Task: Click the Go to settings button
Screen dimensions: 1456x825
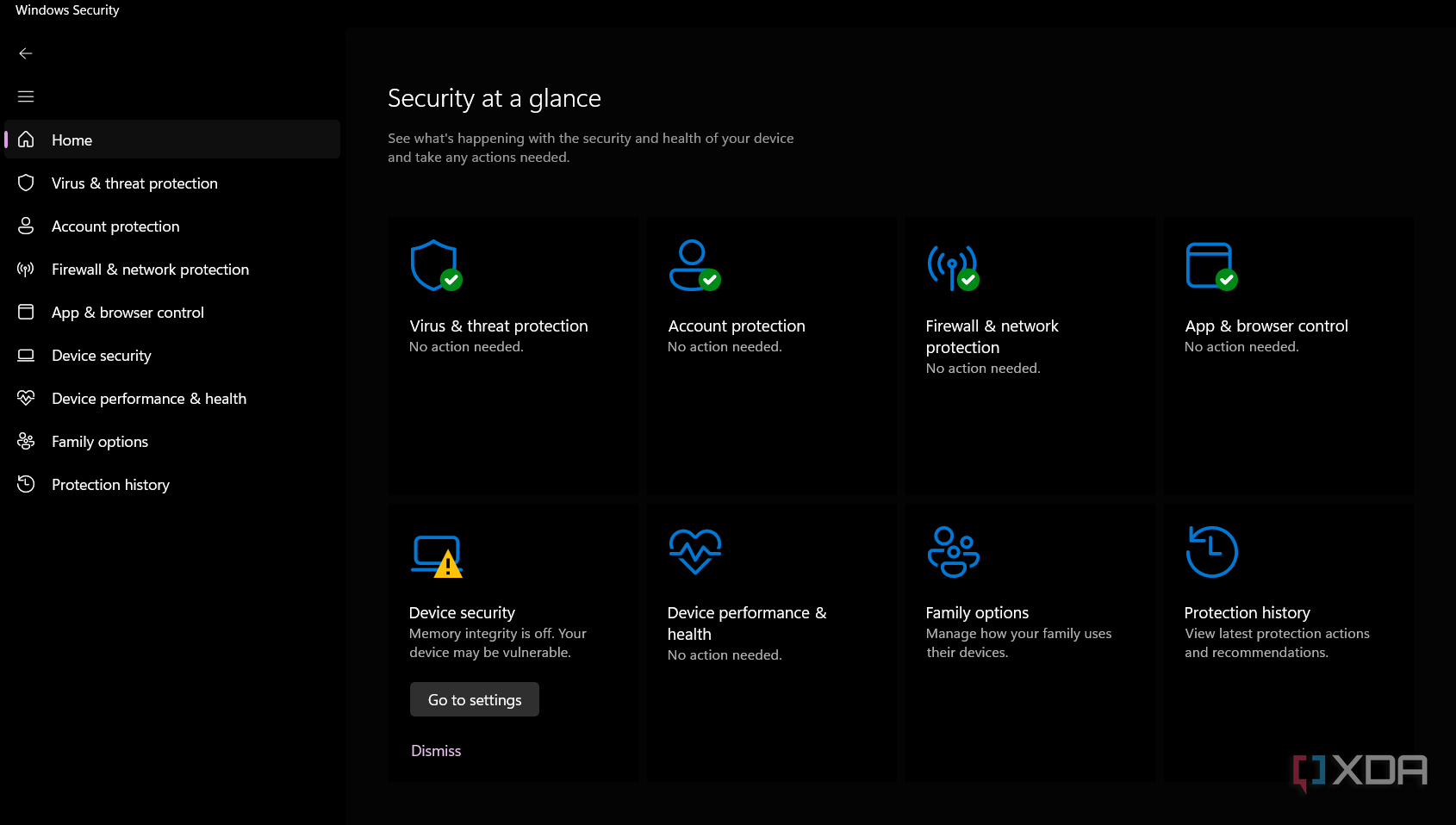Action: (x=475, y=699)
